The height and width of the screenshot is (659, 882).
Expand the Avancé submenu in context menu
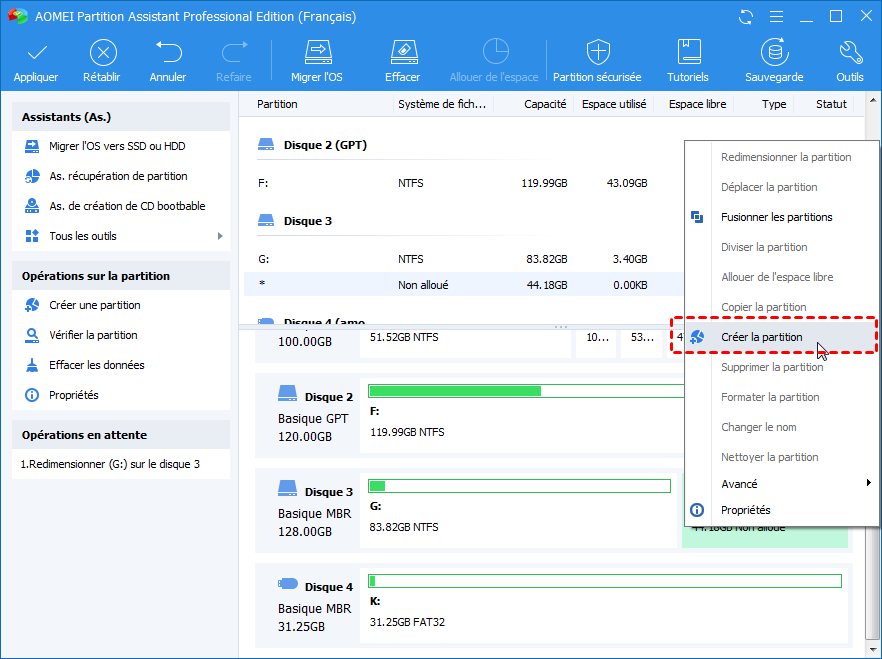pos(868,484)
